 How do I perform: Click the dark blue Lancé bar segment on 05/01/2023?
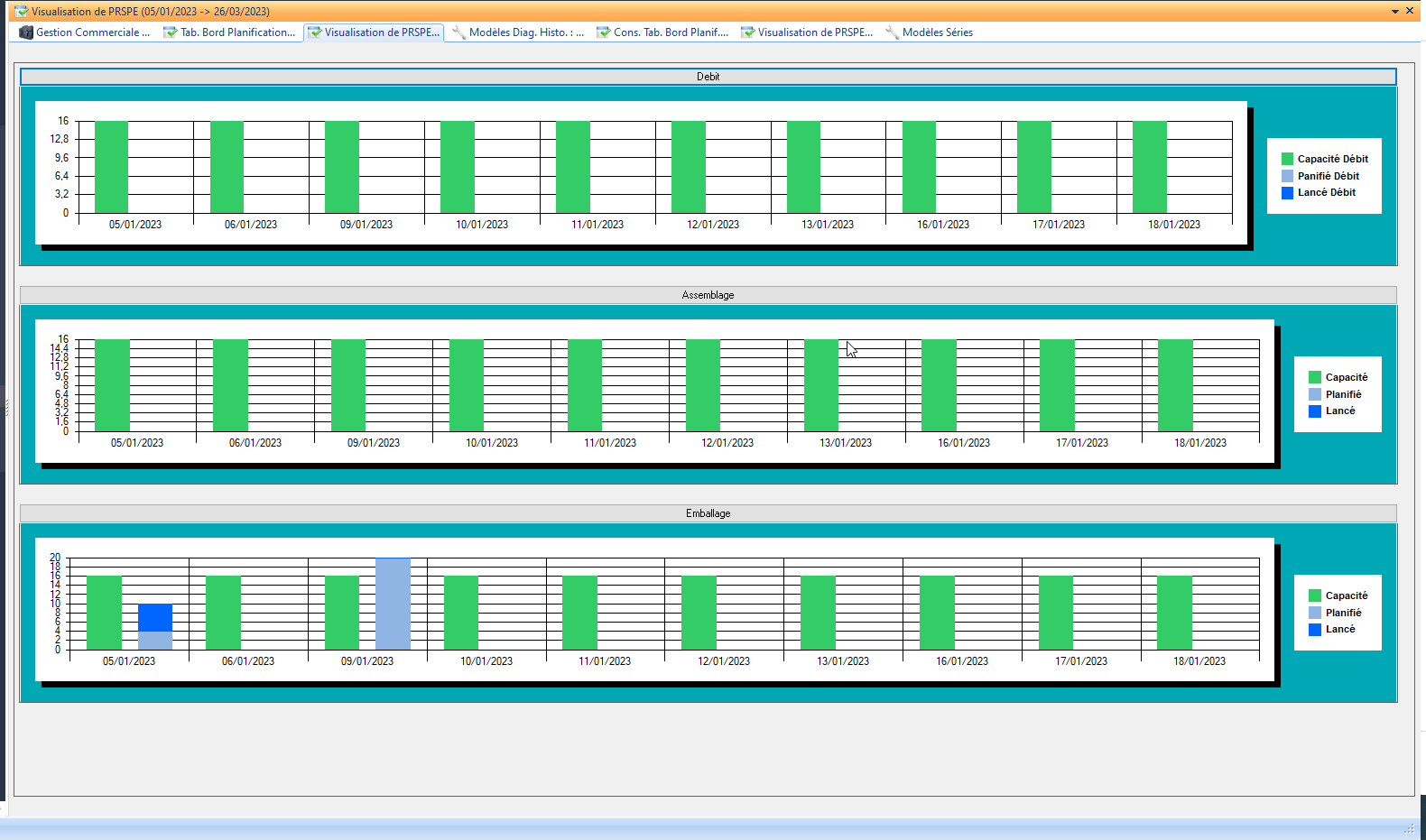coord(155,618)
